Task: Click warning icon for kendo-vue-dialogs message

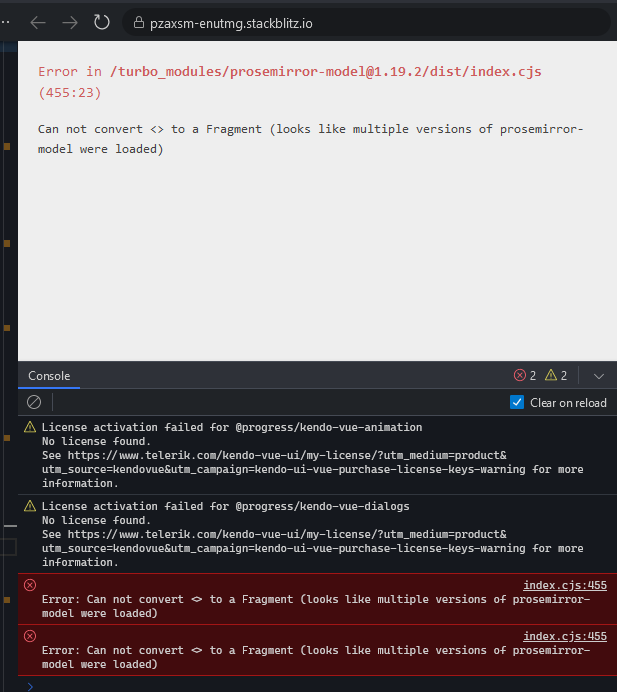Action: pos(30,506)
